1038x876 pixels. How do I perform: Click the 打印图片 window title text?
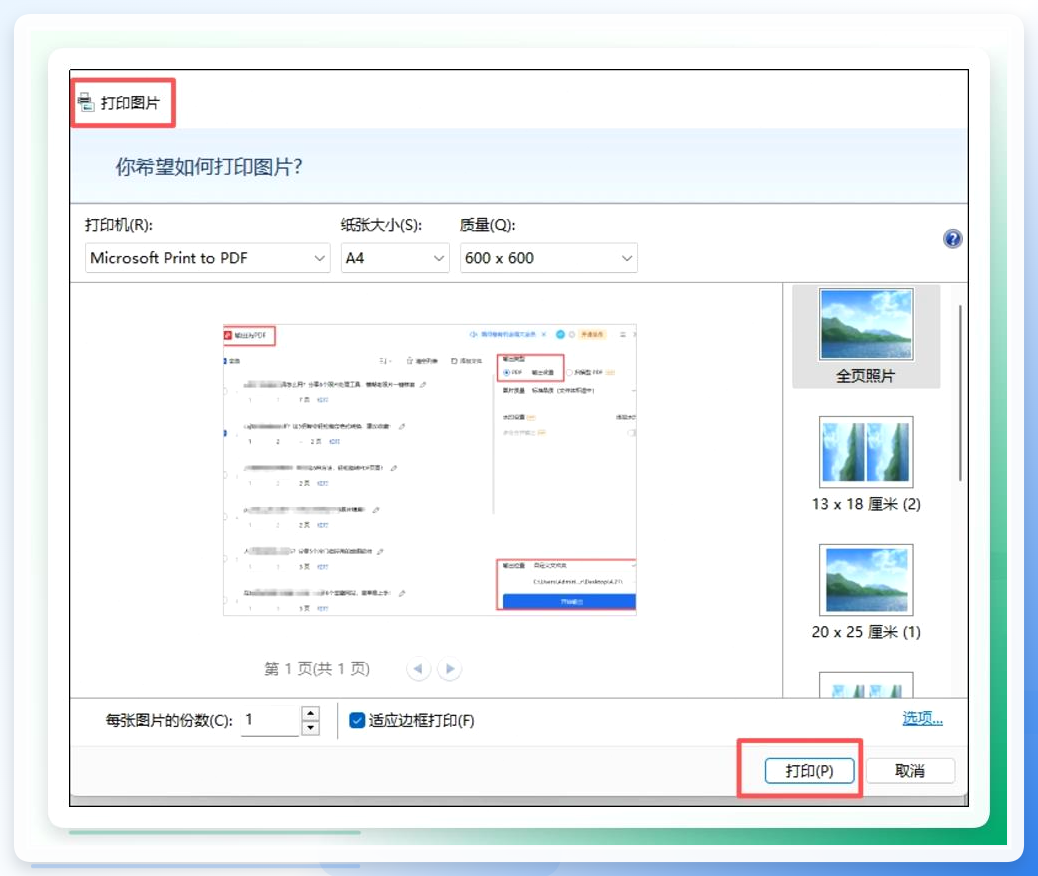tap(130, 103)
